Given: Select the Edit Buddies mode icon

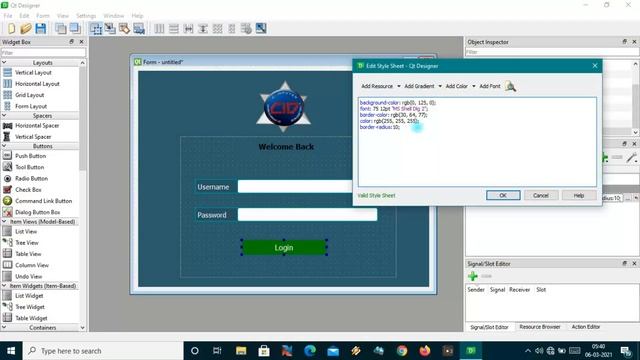Looking at the screenshot, I should 124,29.
